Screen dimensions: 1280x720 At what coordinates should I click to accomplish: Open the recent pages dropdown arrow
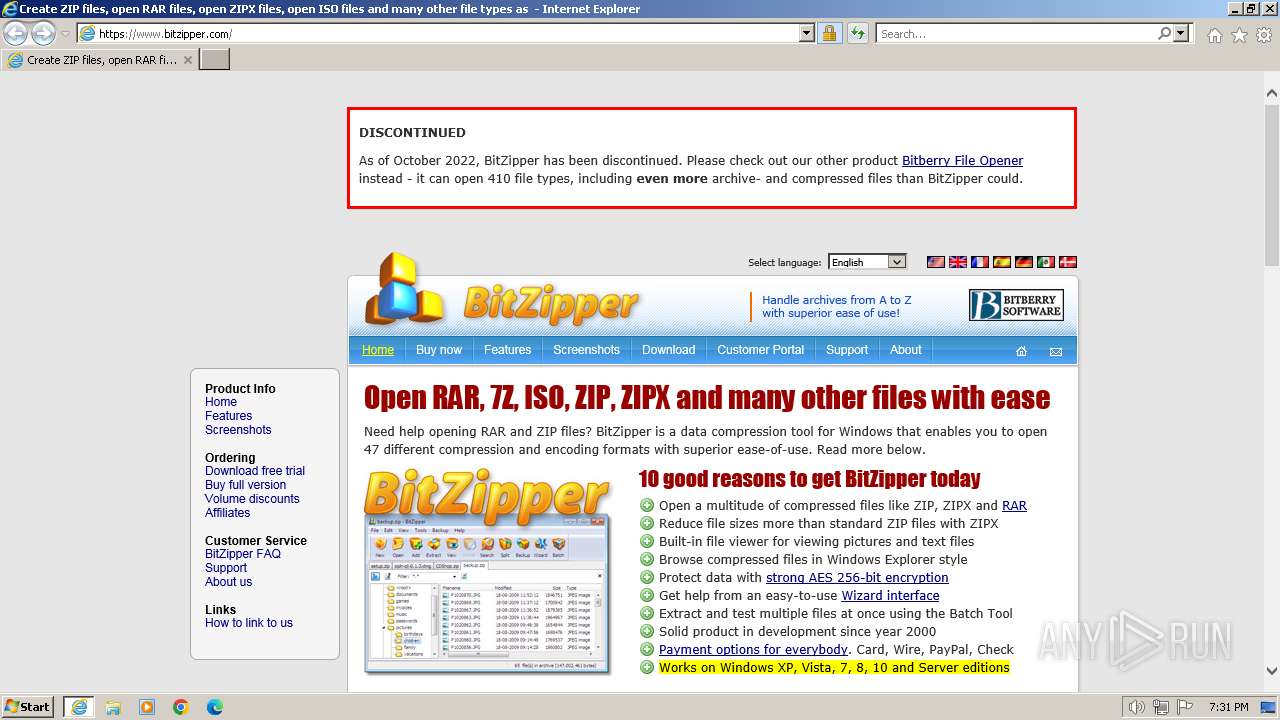coord(66,34)
